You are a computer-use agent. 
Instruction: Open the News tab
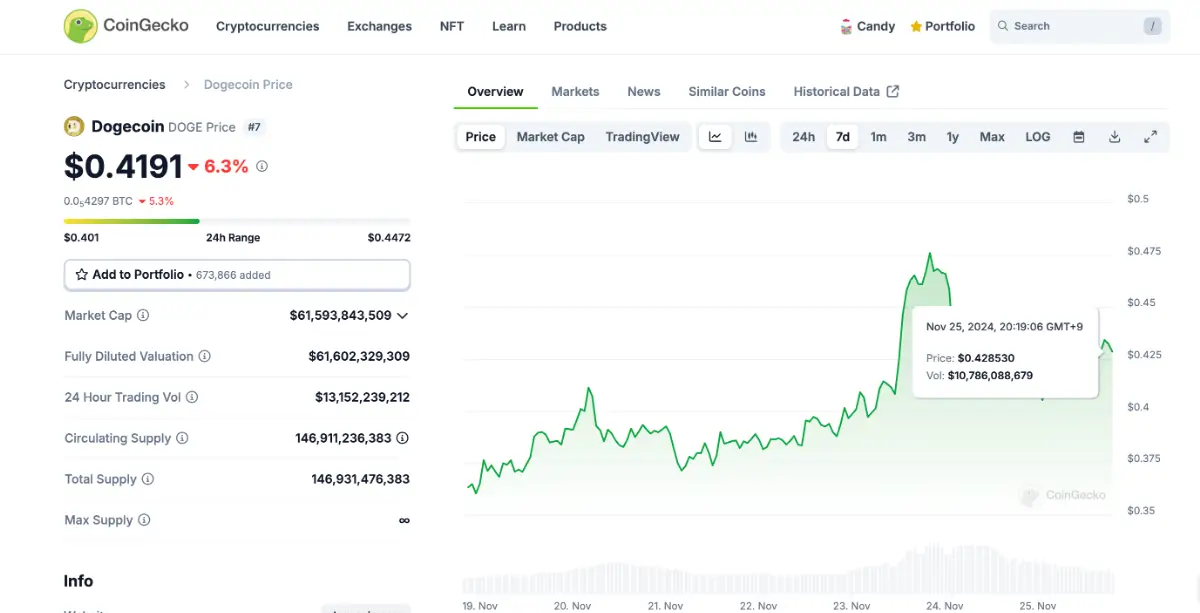(x=643, y=91)
